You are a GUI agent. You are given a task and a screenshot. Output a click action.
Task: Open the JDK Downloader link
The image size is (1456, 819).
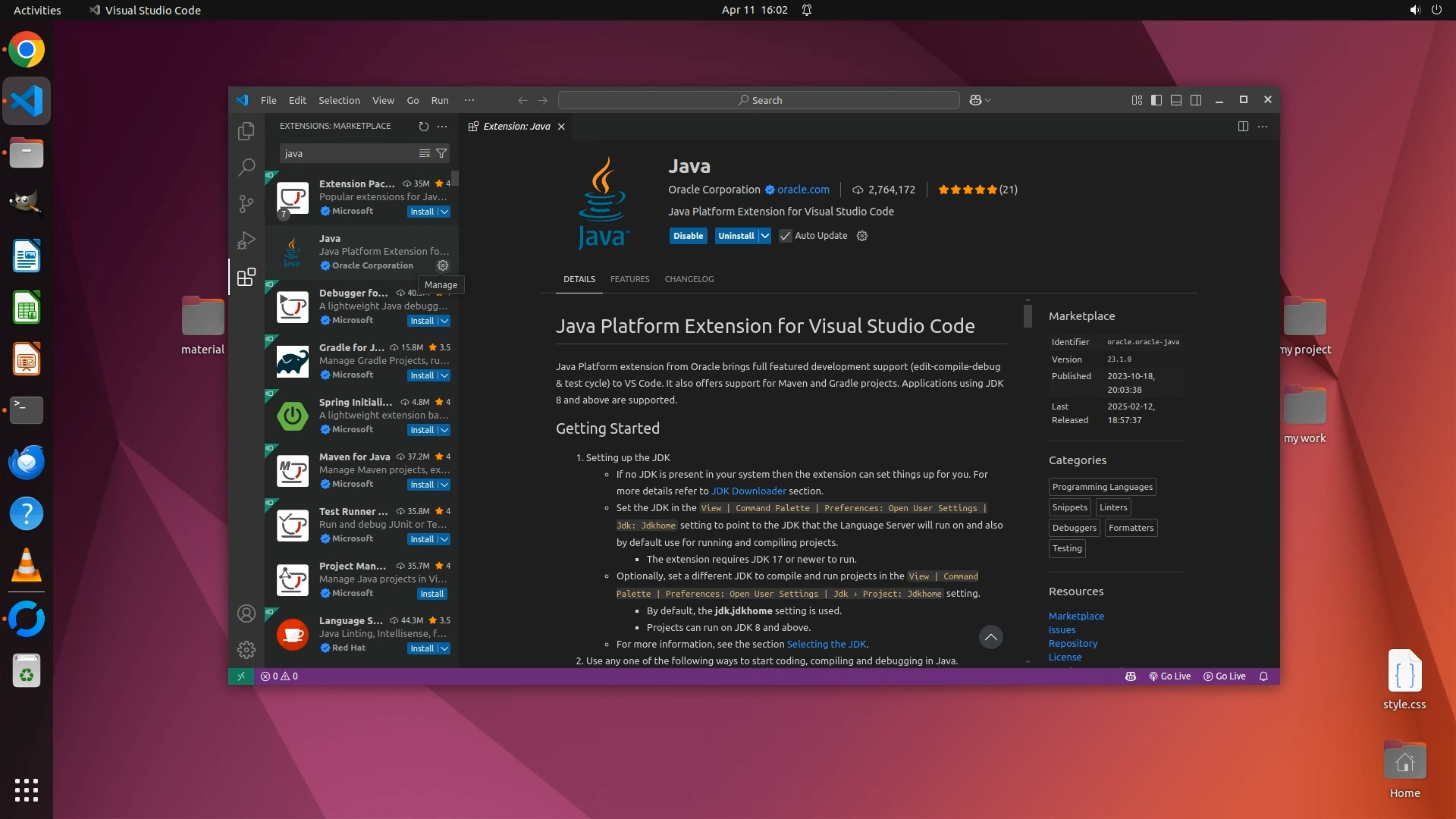tap(748, 491)
